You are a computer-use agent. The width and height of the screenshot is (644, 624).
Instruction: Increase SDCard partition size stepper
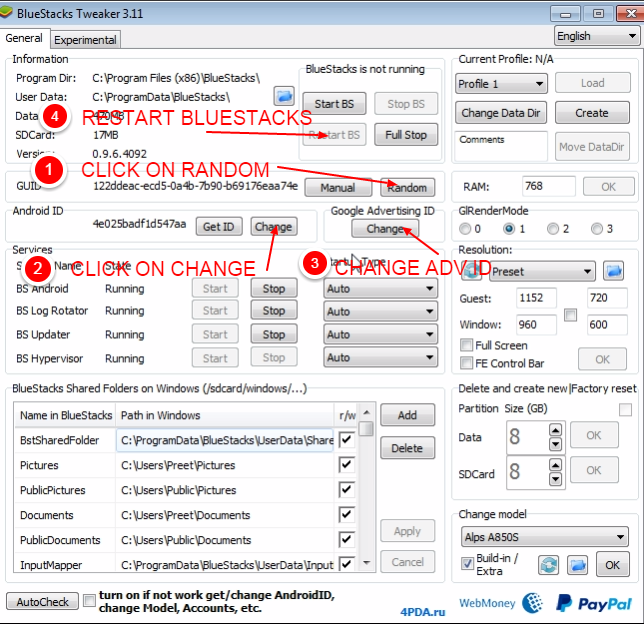(x=555, y=465)
